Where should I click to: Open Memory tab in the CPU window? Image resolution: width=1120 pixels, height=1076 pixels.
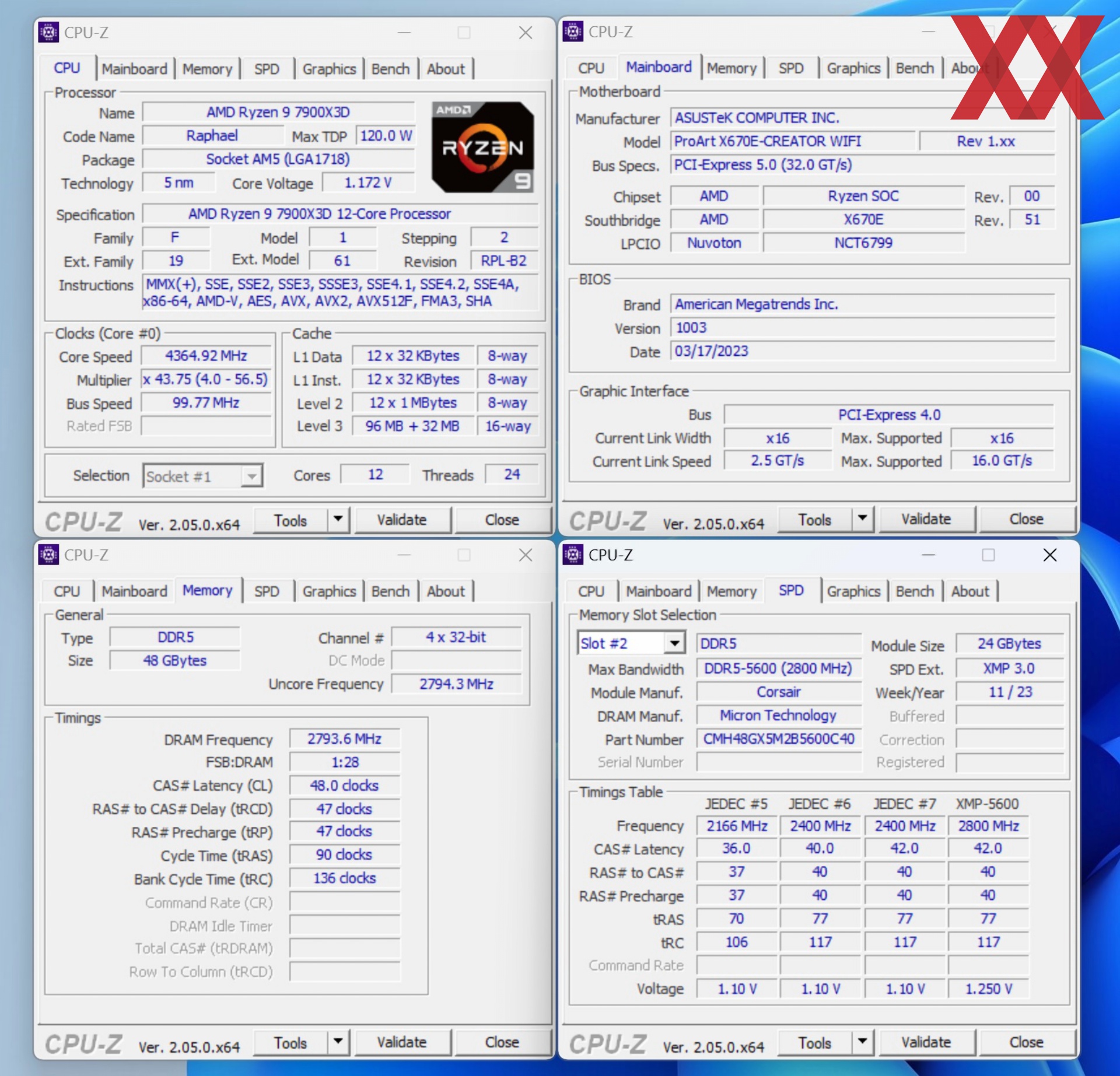point(207,69)
